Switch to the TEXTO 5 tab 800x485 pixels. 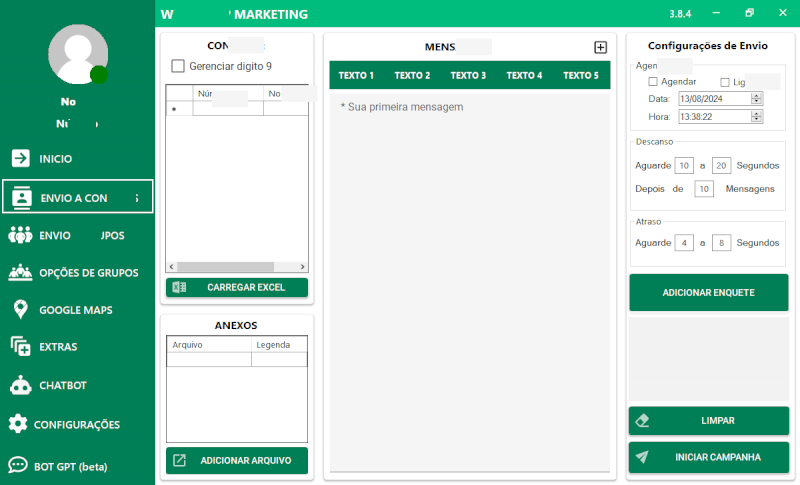pos(581,75)
